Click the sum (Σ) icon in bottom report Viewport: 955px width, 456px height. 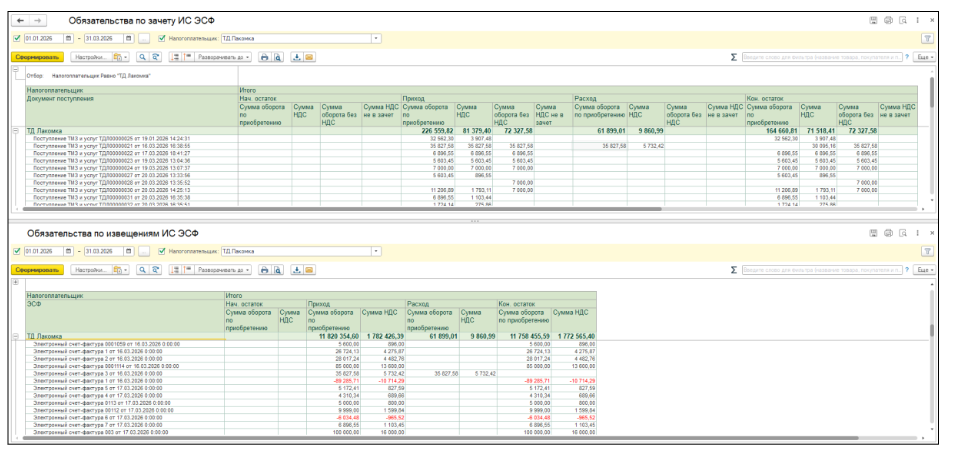(735, 270)
